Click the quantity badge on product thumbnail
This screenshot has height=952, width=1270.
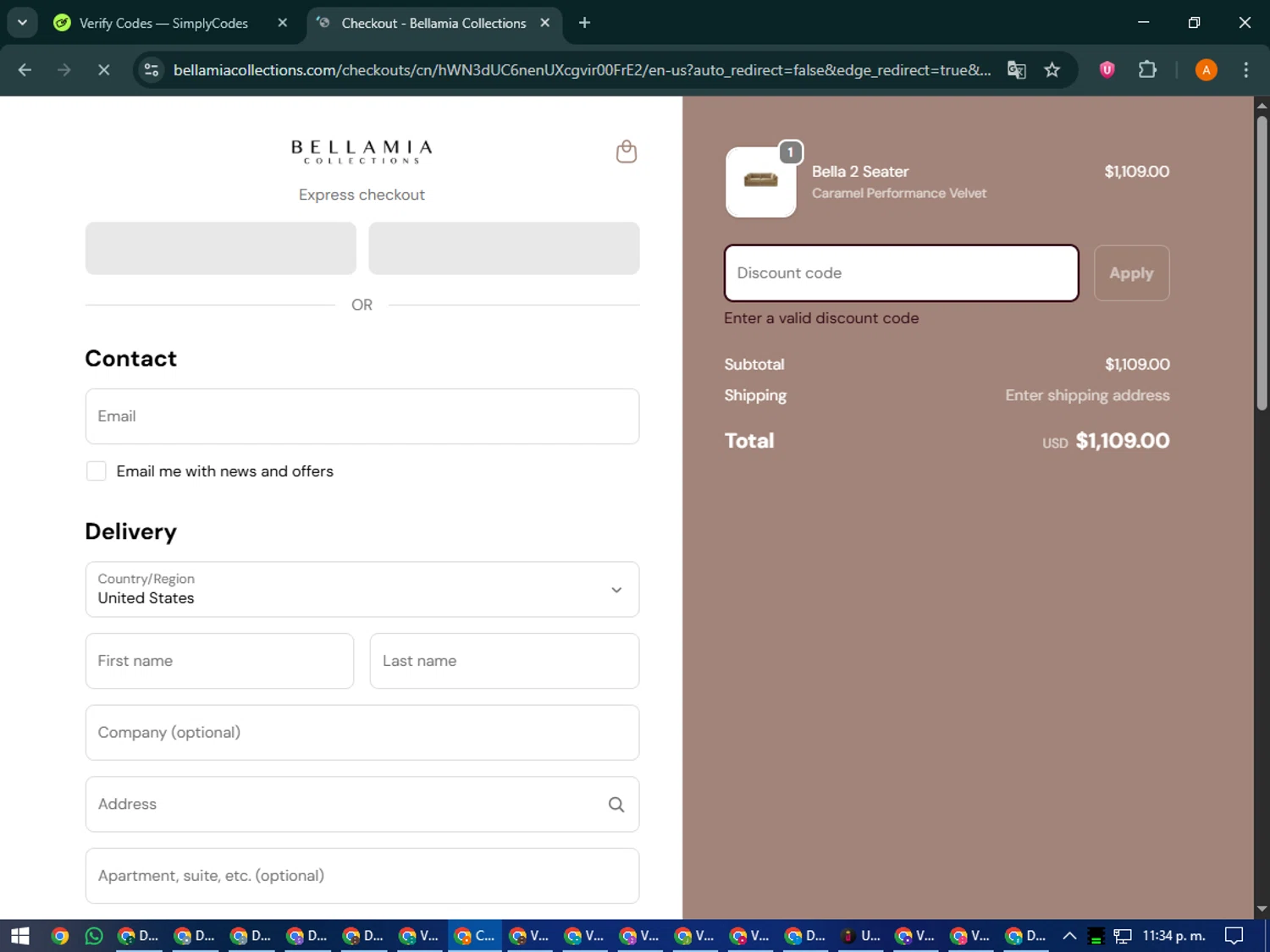pos(790,152)
